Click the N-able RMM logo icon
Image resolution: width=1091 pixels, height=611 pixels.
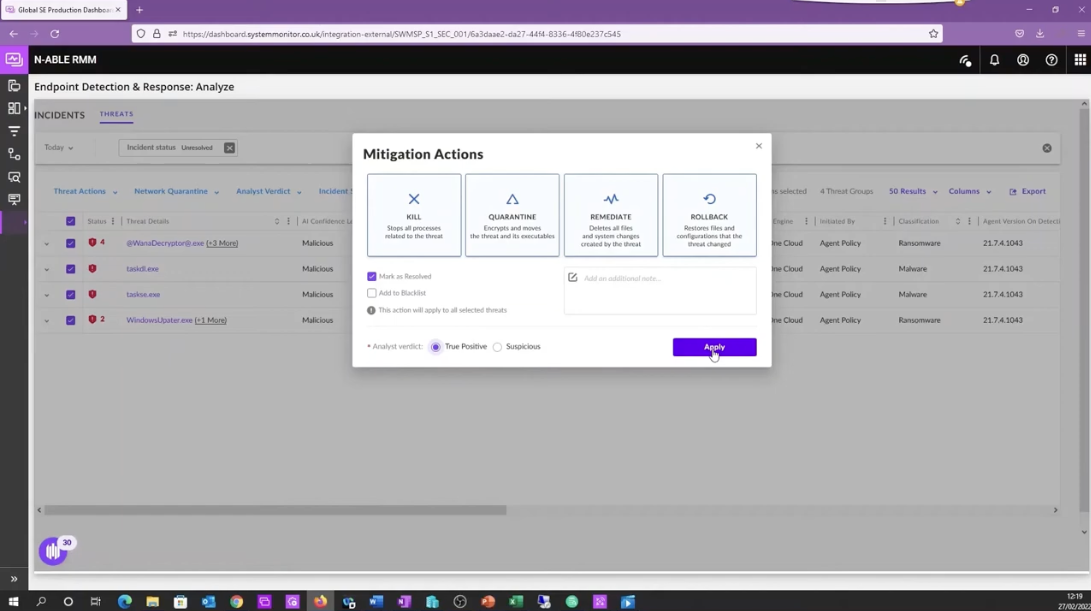coord(14,60)
